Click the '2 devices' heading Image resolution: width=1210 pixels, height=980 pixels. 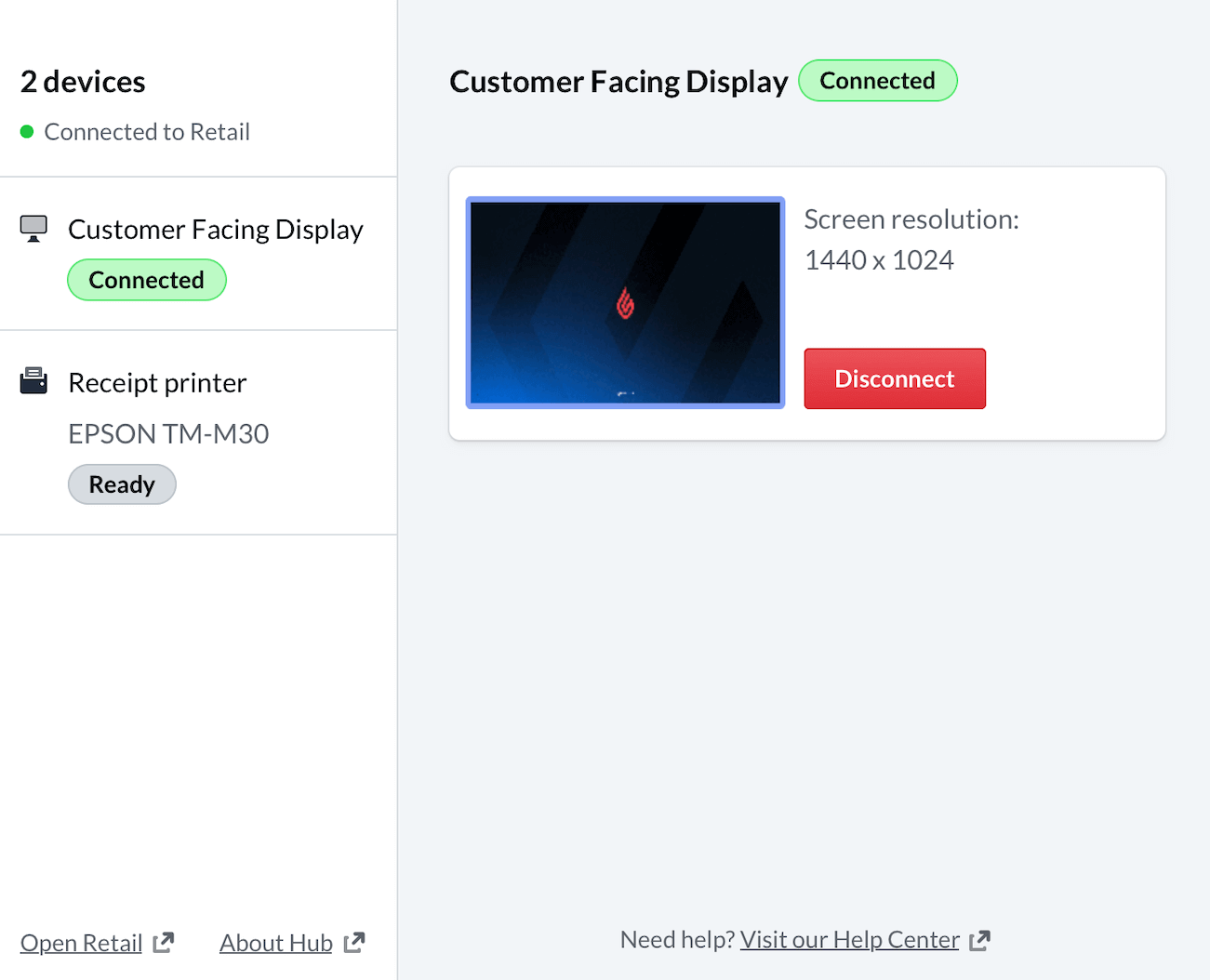(83, 82)
